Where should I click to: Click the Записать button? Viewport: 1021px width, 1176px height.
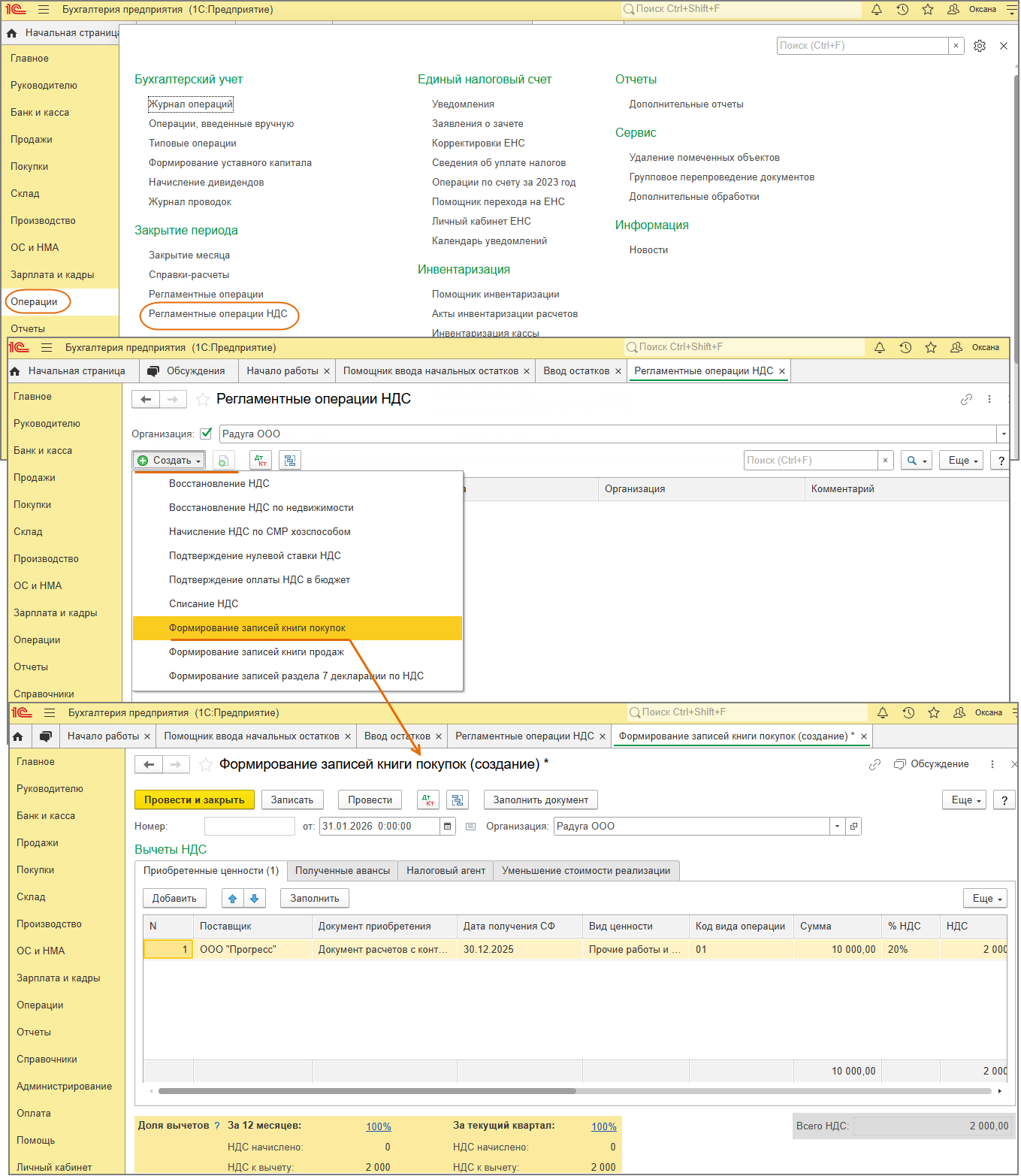pos(292,800)
